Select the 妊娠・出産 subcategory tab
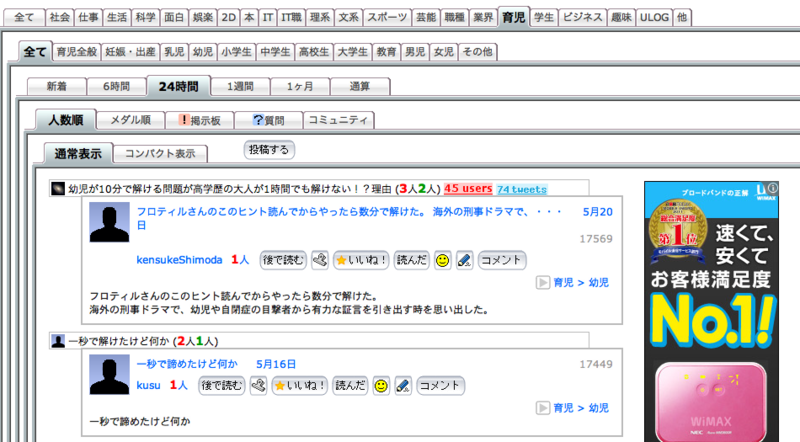Screen dimensions: 800x442 click(x=131, y=52)
